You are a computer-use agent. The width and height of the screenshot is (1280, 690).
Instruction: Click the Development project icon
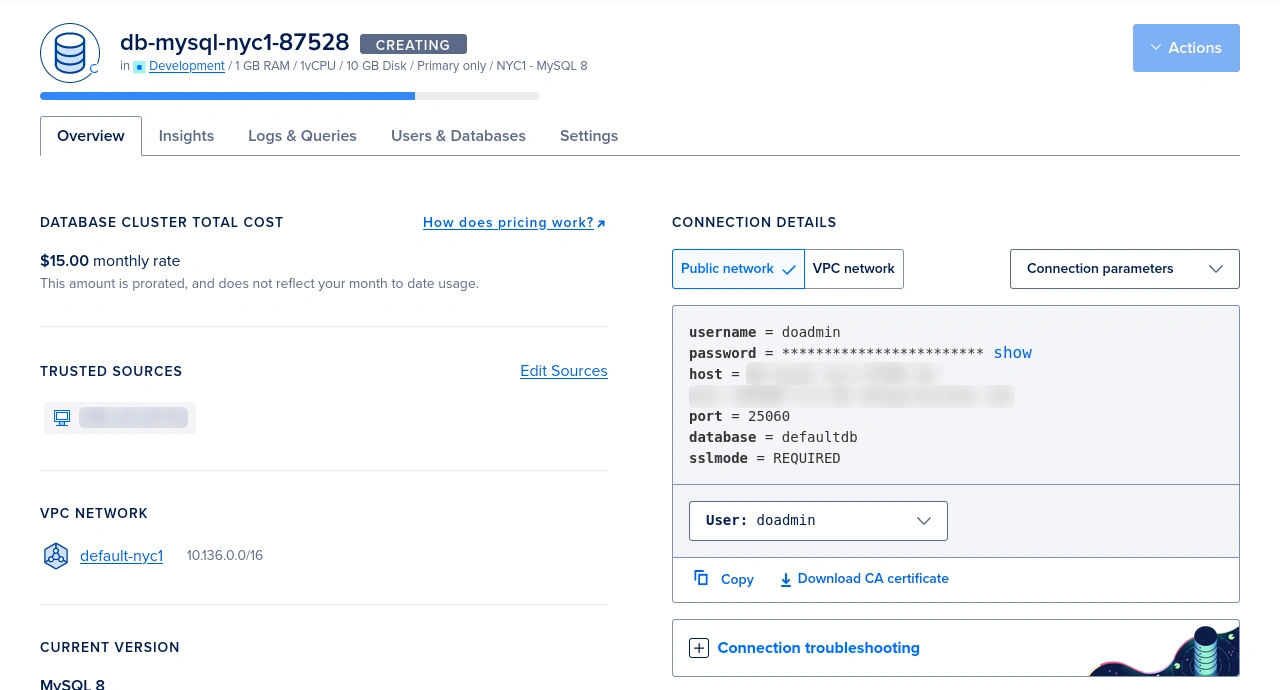[x=139, y=67]
